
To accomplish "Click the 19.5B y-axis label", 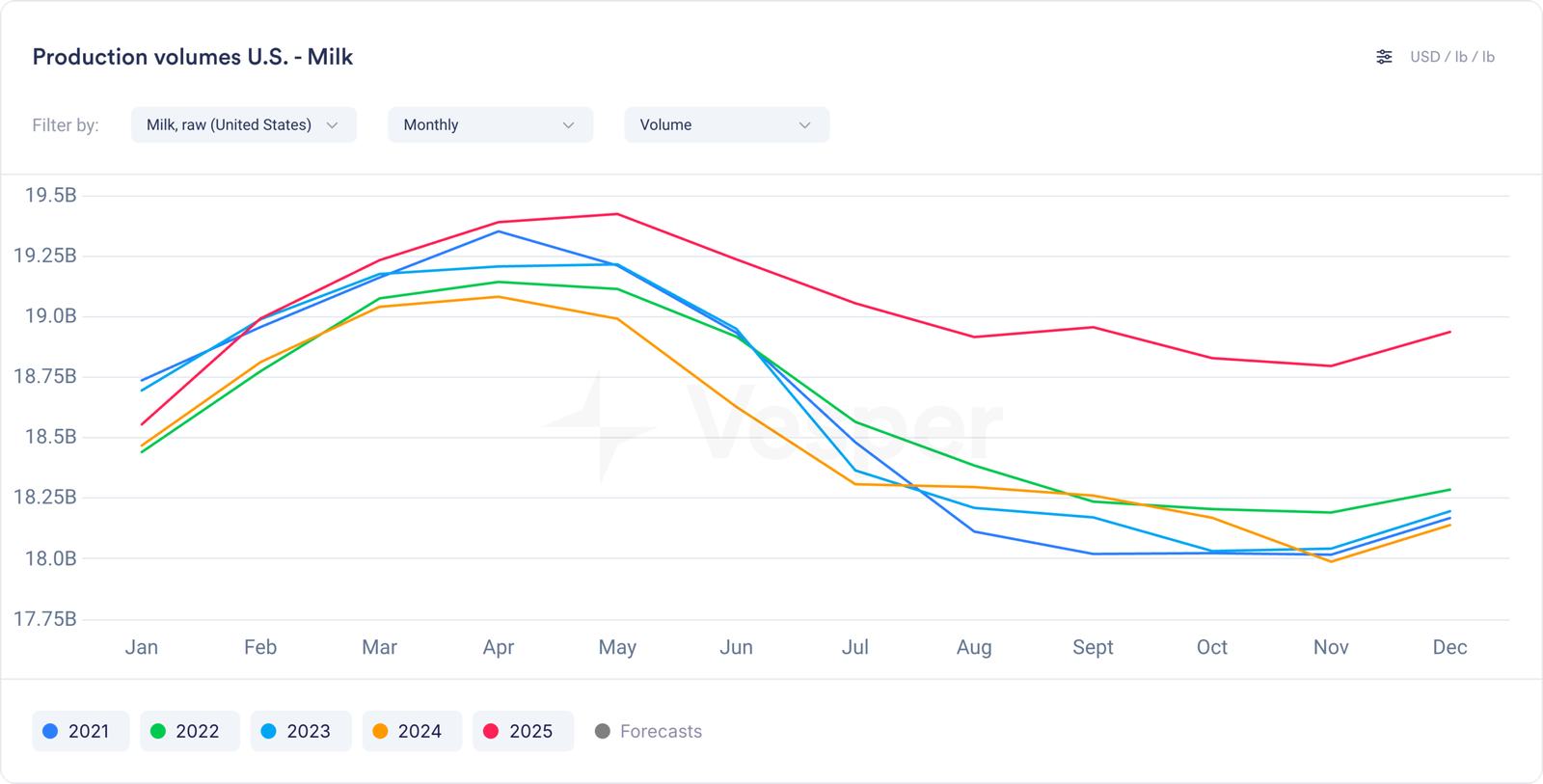I will coord(50,196).
